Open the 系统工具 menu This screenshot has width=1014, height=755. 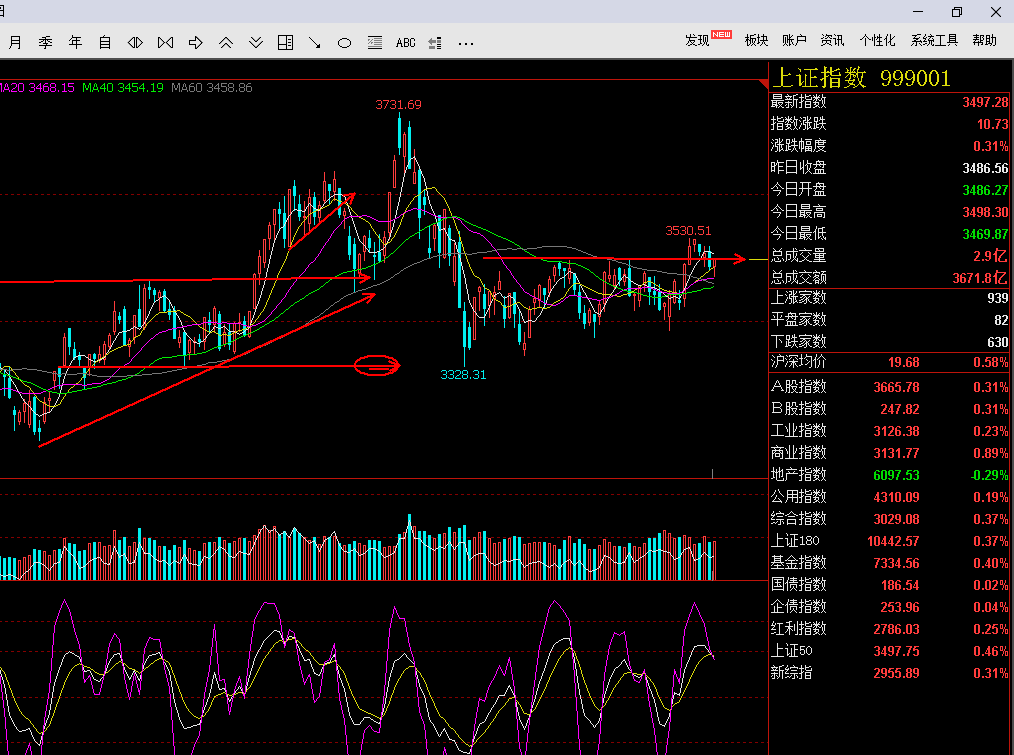[934, 40]
